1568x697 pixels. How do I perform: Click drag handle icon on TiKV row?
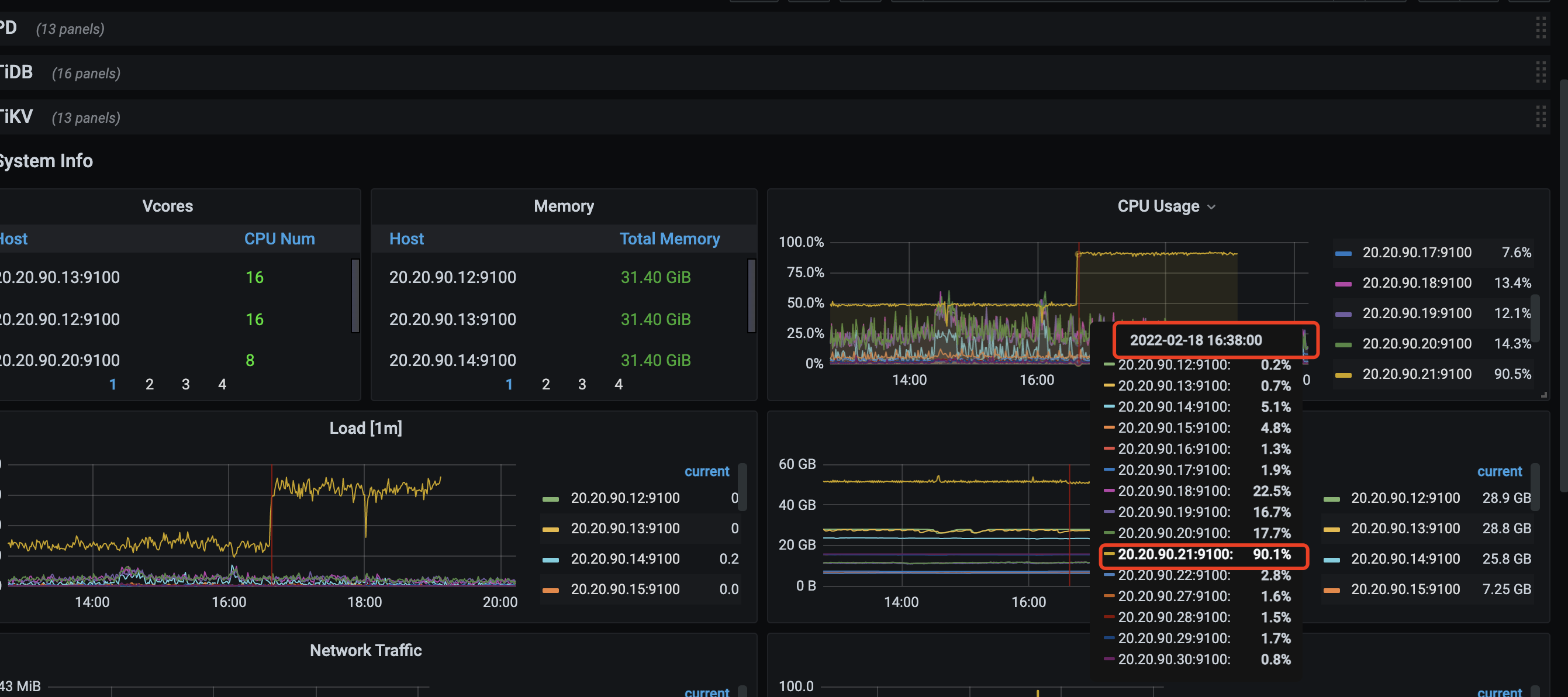point(1540,117)
